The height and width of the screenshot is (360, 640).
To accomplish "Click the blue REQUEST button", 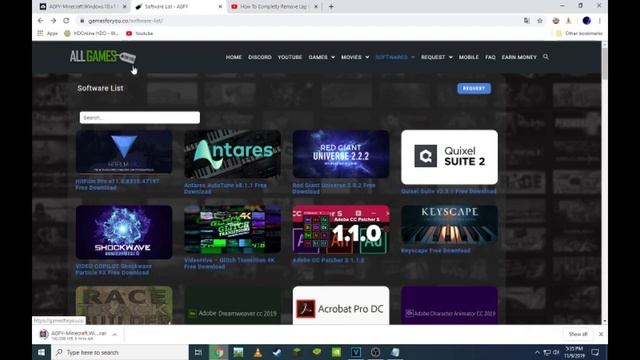I will click(474, 88).
